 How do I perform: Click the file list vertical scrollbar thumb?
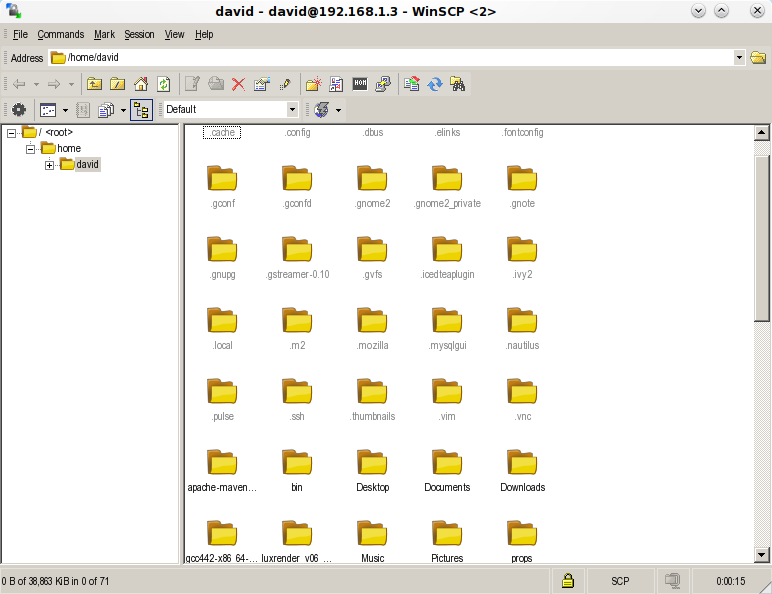coord(761,250)
